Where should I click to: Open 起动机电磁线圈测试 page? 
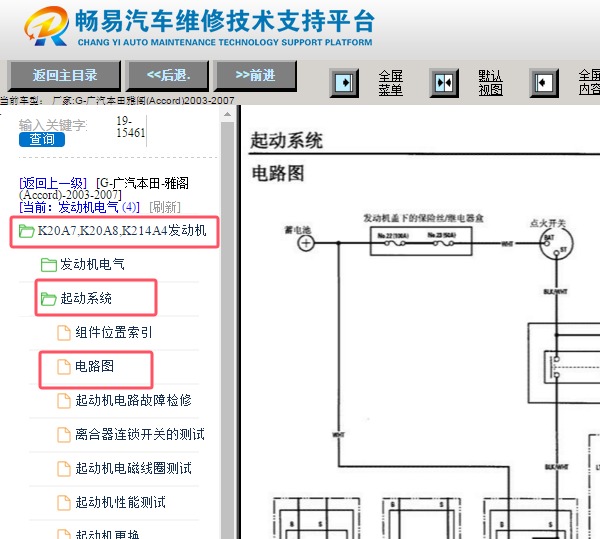click(133, 468)
